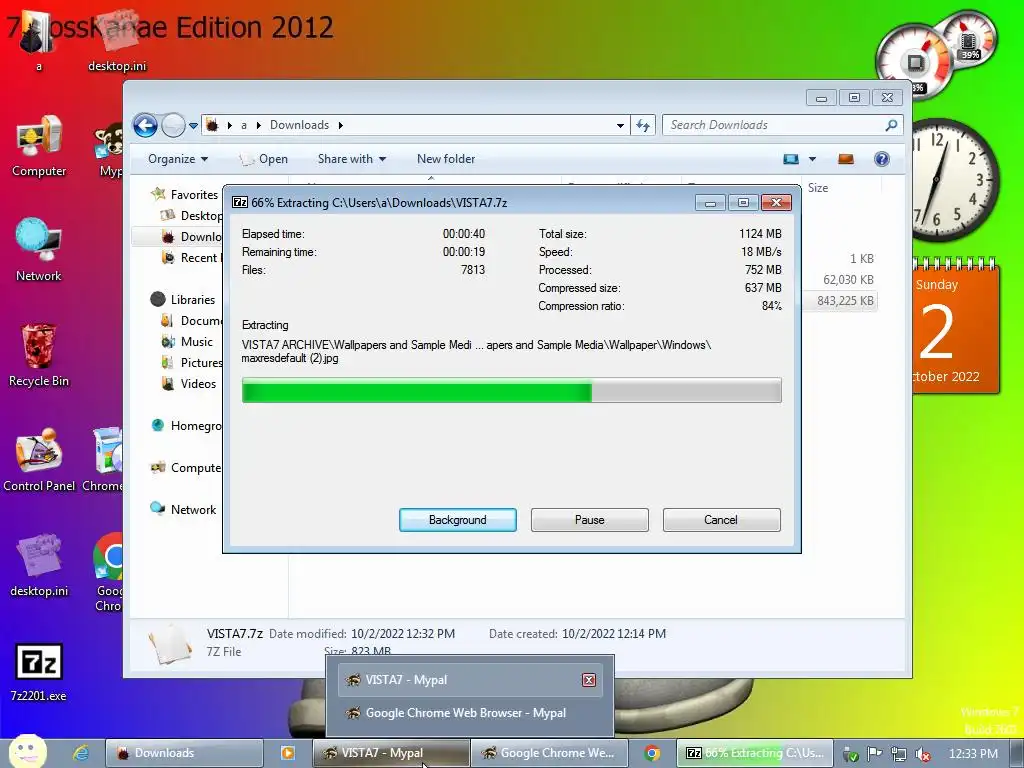Viewport: 1024px width, 768px height.
Task: Click VISTA7 - Mypal taskbar button
Action: click(391, 753)
